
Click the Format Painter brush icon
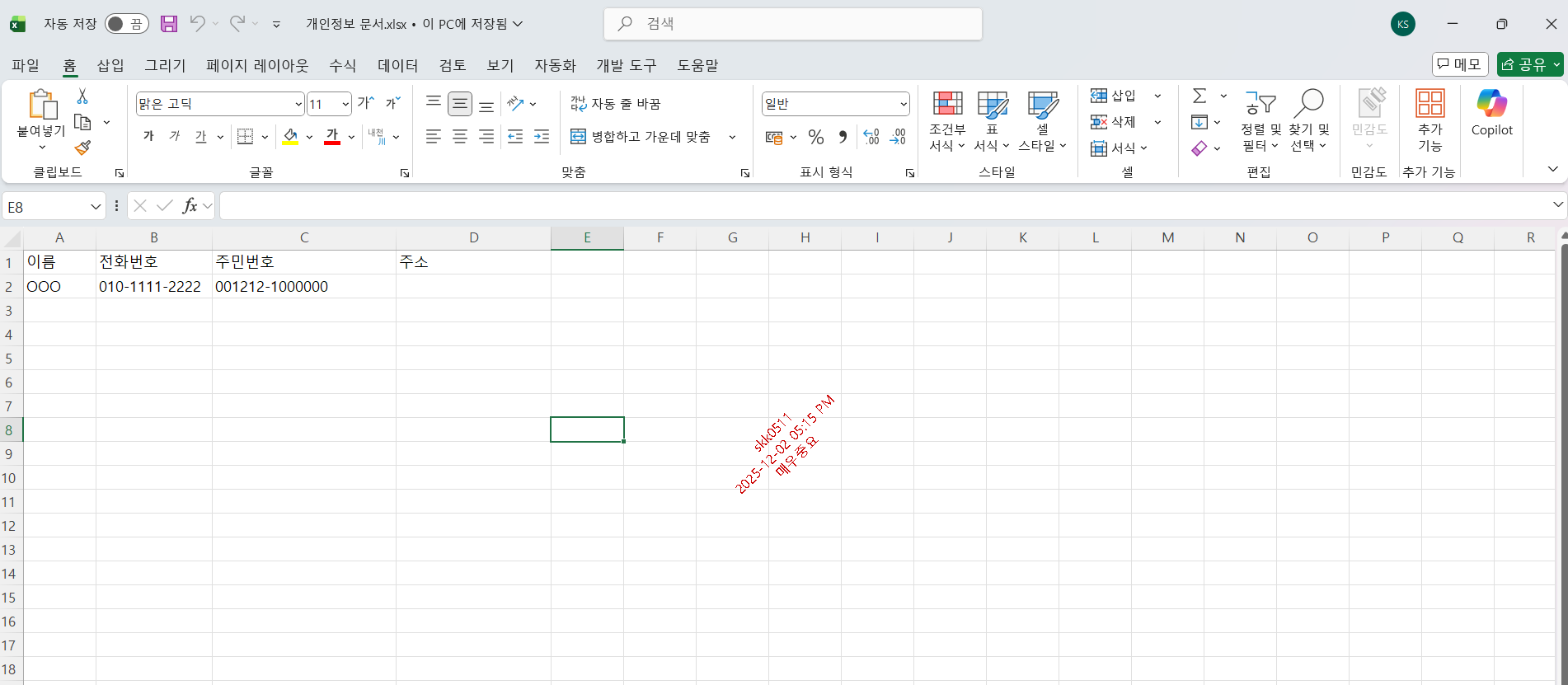[82, 148]
